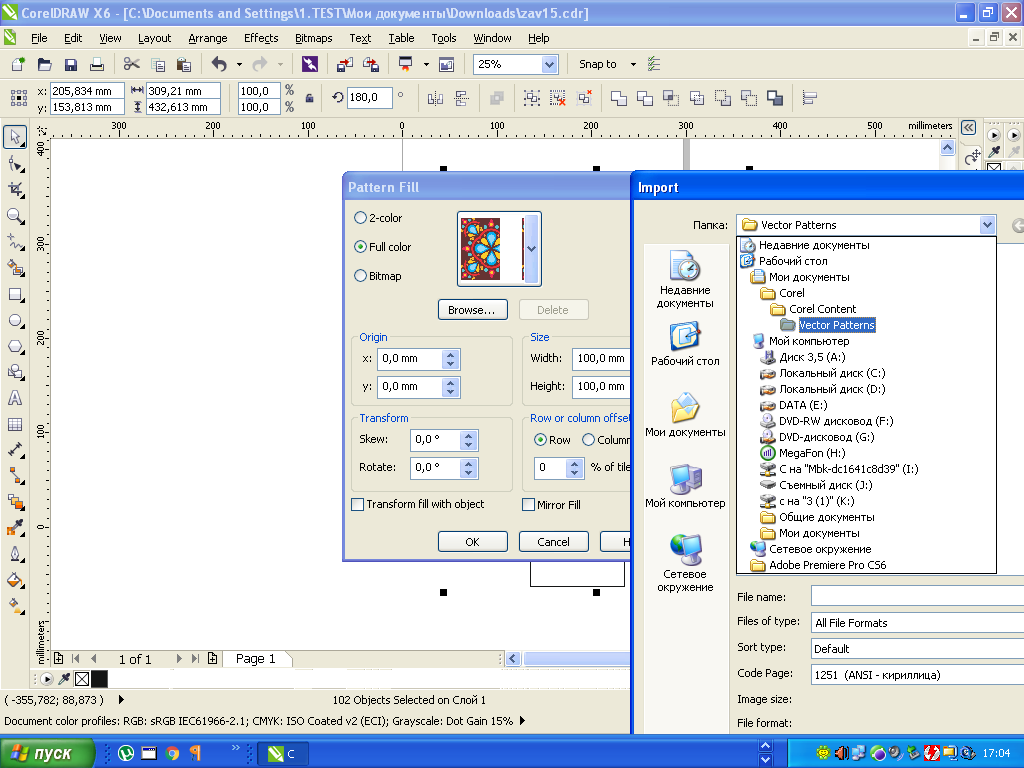This screenshot has height=768, width=1024.
Task: Click the Save toolbar icon
Action: (x=71, y=64)
